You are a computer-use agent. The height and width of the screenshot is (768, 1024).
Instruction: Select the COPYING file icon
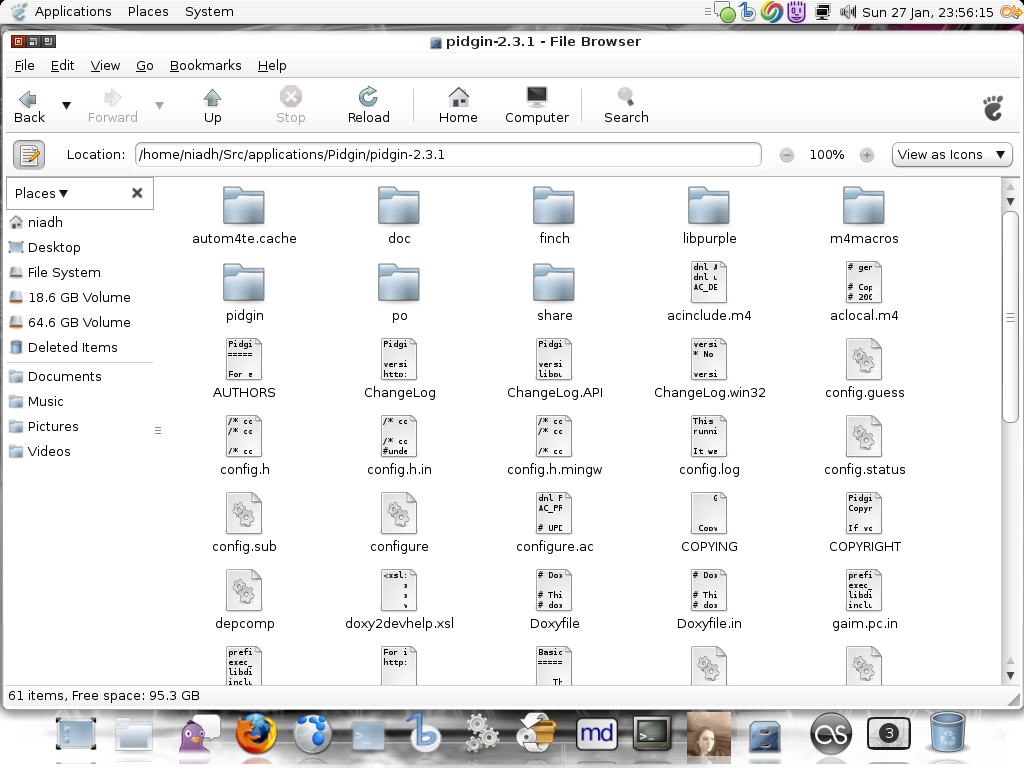[709, 513]
